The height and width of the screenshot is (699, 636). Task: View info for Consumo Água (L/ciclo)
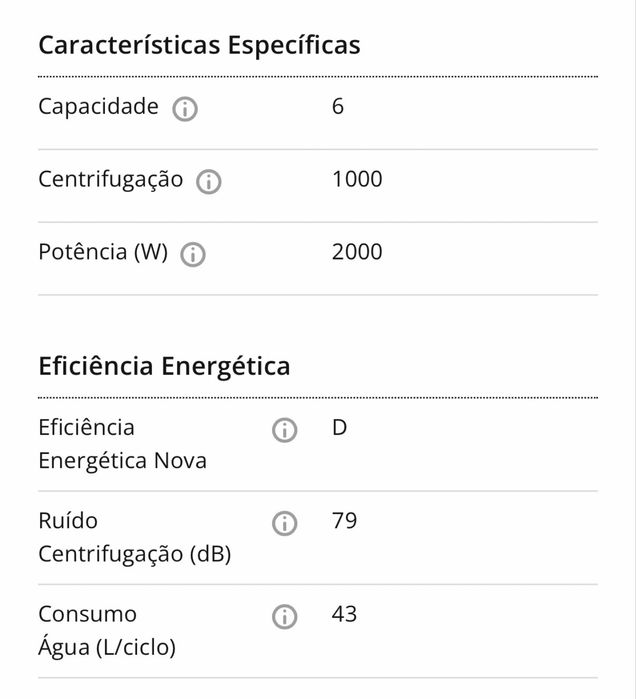pos(285,617)
